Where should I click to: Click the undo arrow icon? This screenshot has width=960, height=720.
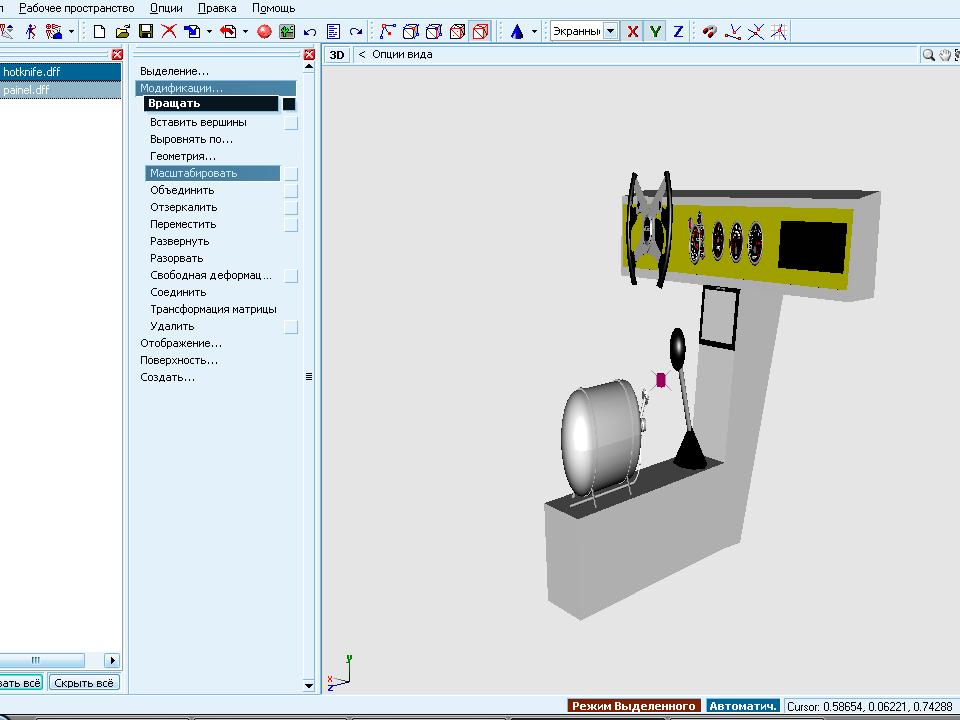(x=310, y=31)
